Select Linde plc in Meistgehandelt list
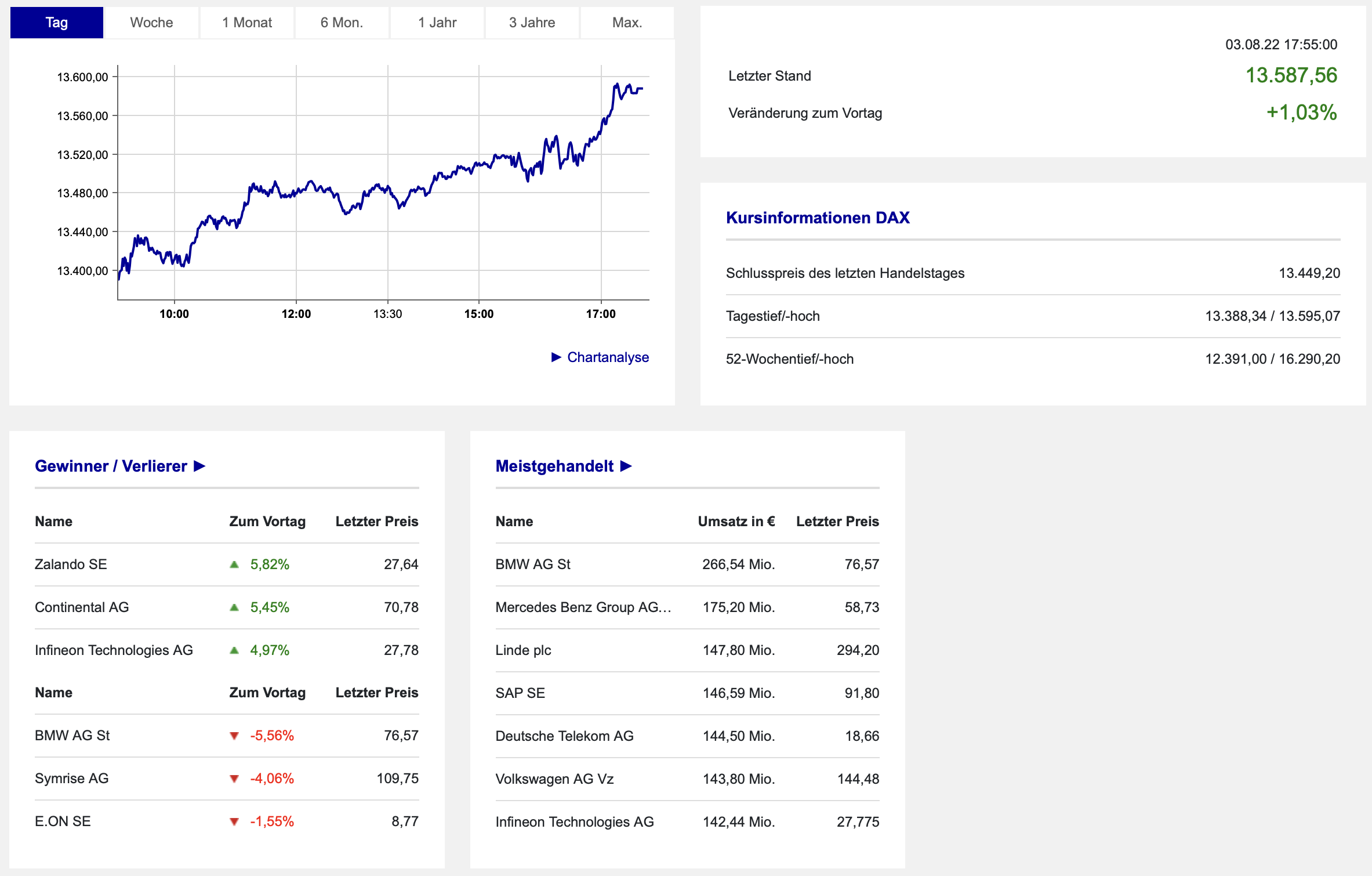Image resolution: width=1372 pixels, height=876 pixels. [x=523, y=650]
